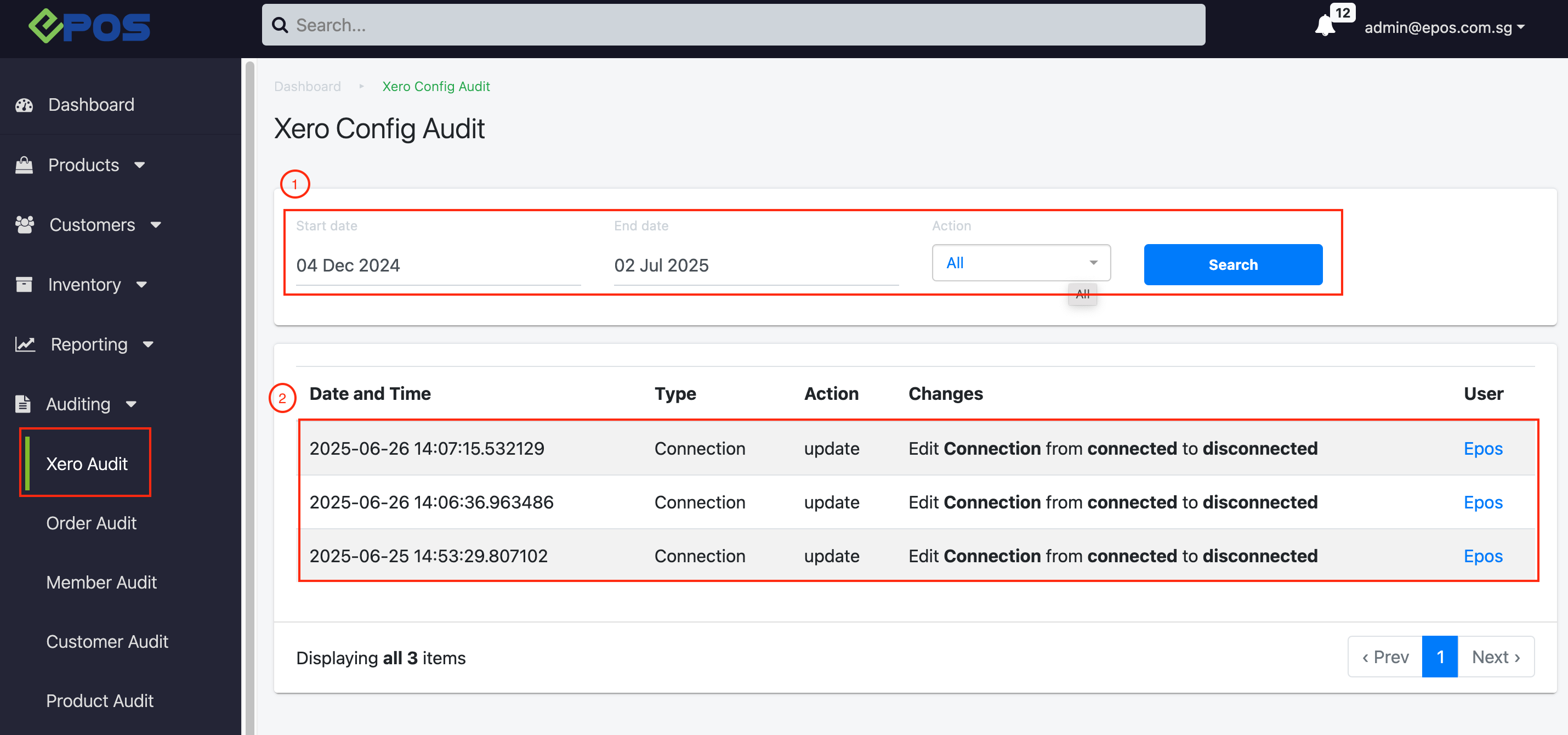The width and height of the screenshot is (1568, 735).
Task: Collapse the Auditing submenu arrow
Action: (132, 404)
